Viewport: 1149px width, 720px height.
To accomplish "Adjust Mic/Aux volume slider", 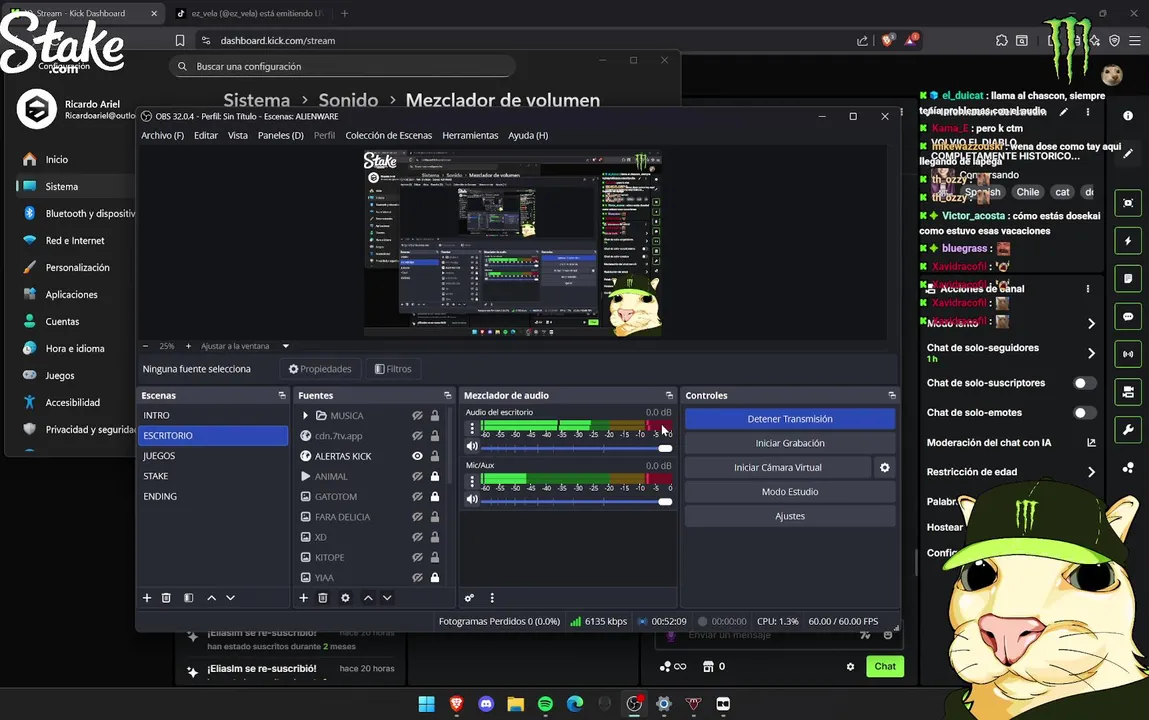I will tap(576, 502).
